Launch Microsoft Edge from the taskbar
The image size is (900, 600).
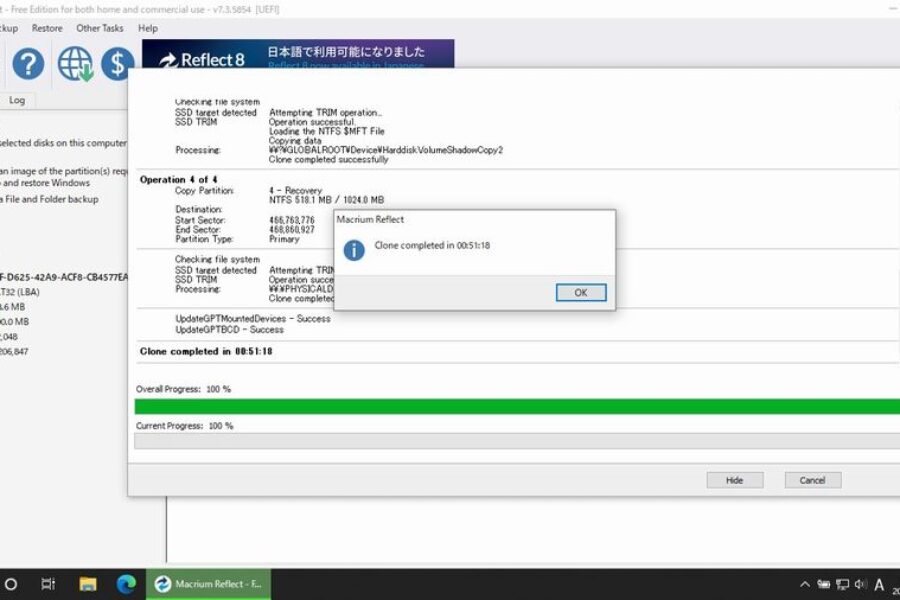click(126, 584)
